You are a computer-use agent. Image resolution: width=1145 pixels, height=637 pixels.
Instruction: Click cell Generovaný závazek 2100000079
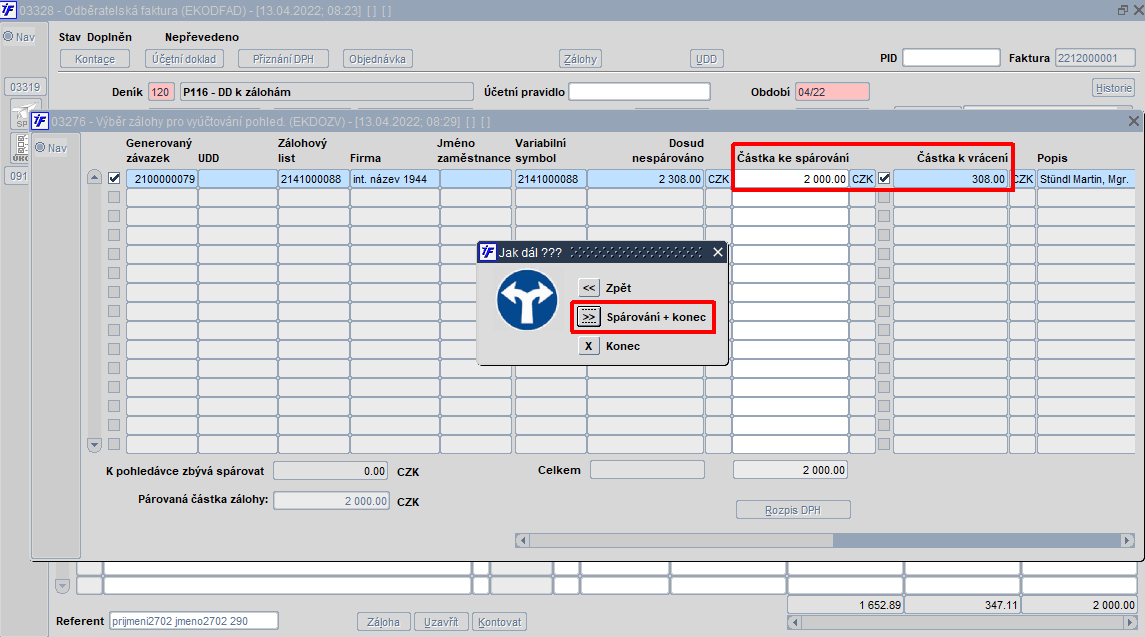pos(161,179)
